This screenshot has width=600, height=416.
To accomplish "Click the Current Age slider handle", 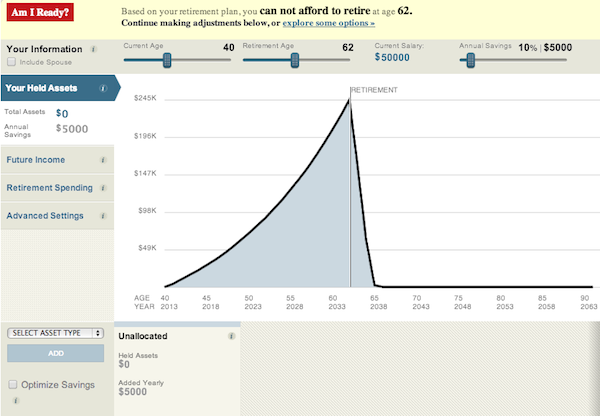I will pos(167,60).
